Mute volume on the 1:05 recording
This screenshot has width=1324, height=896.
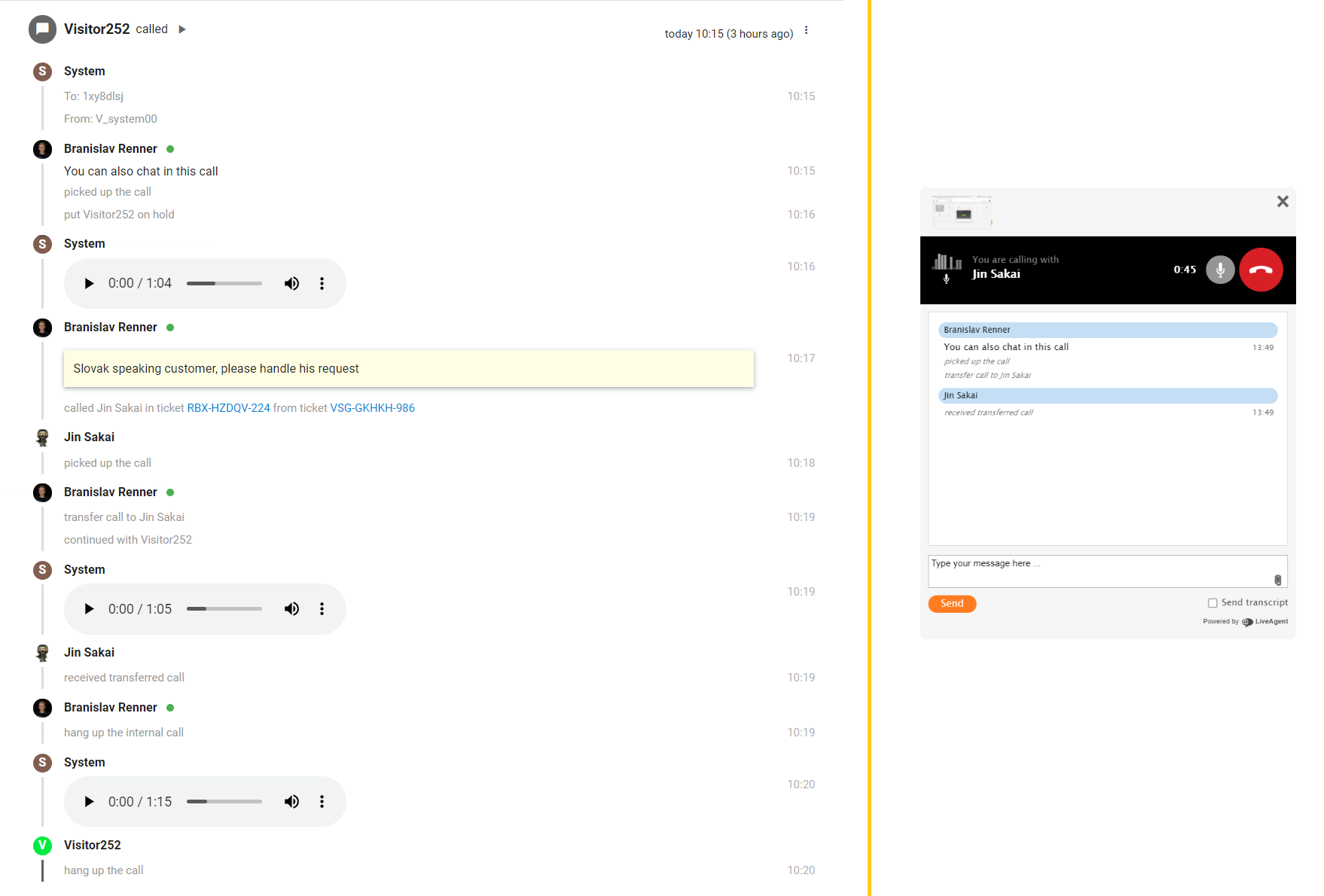point(291,609)
